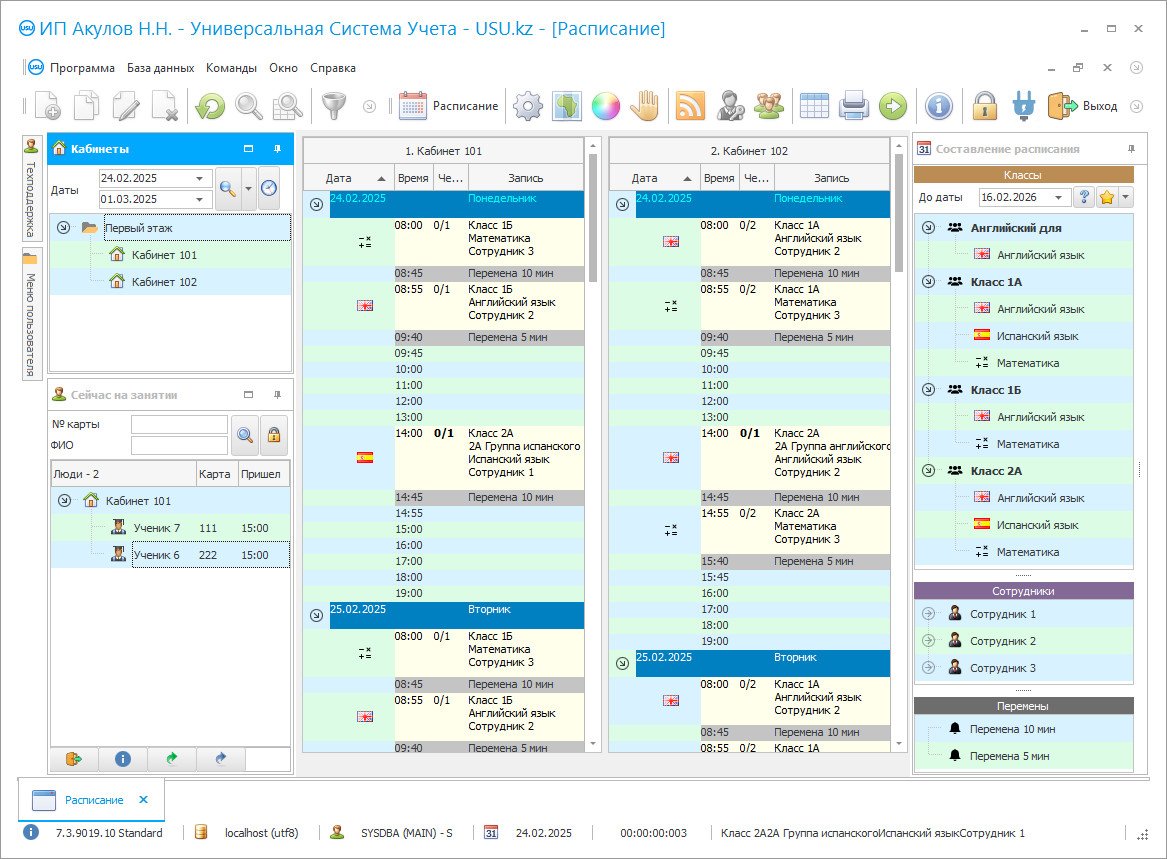This screenshot has height=859, width=1167.
Task: Click the clock icon beside date fields
Action: [269, 188]
